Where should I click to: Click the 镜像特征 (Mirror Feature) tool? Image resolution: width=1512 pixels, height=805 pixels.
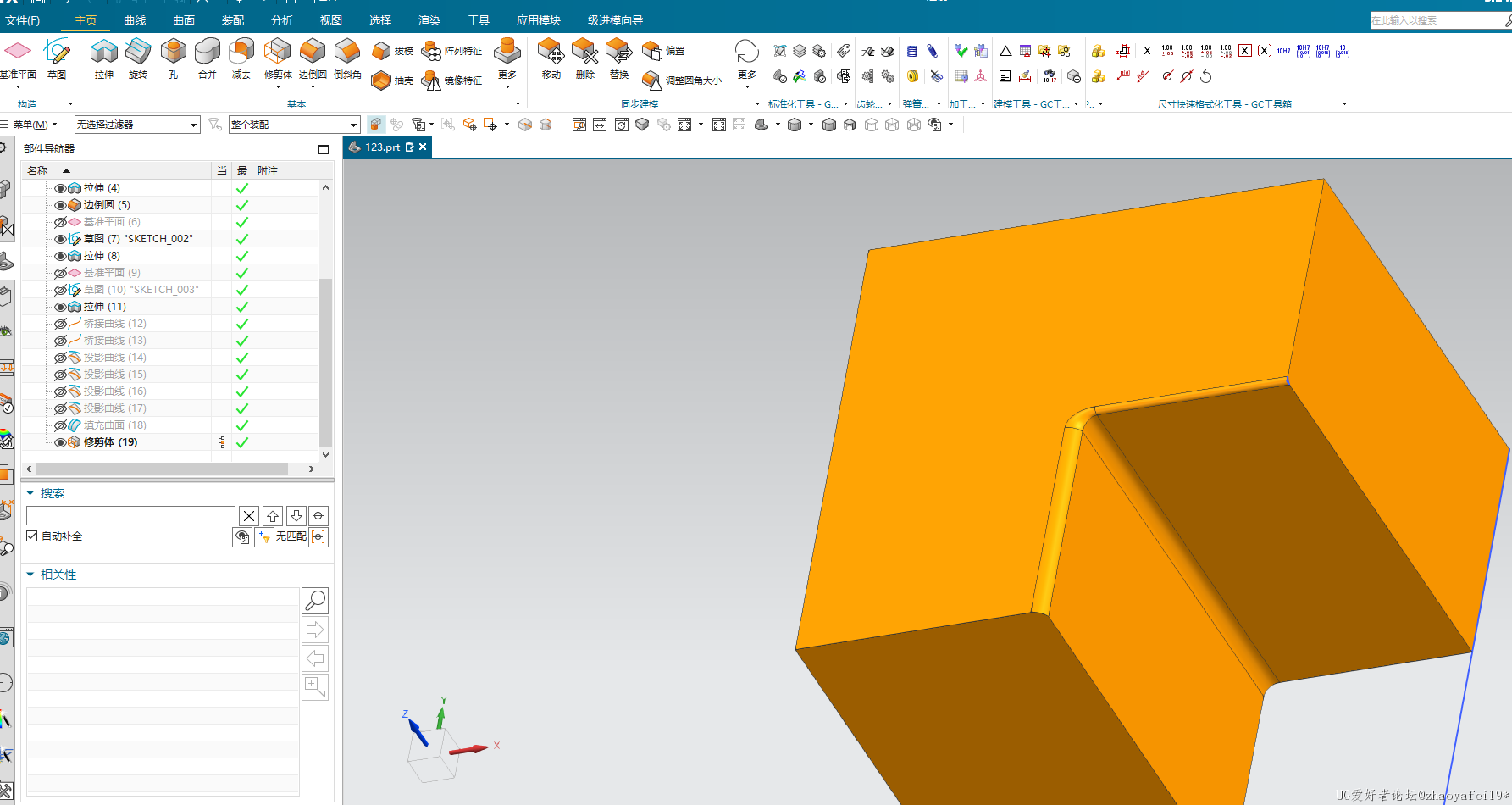452,80
